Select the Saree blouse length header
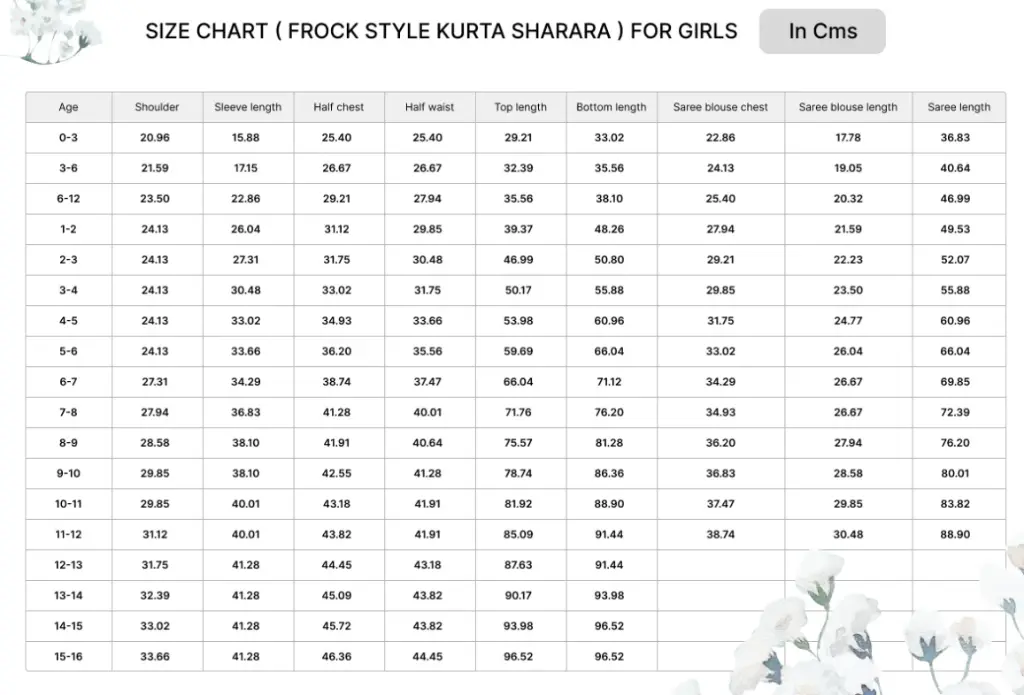 coord(848,107)
